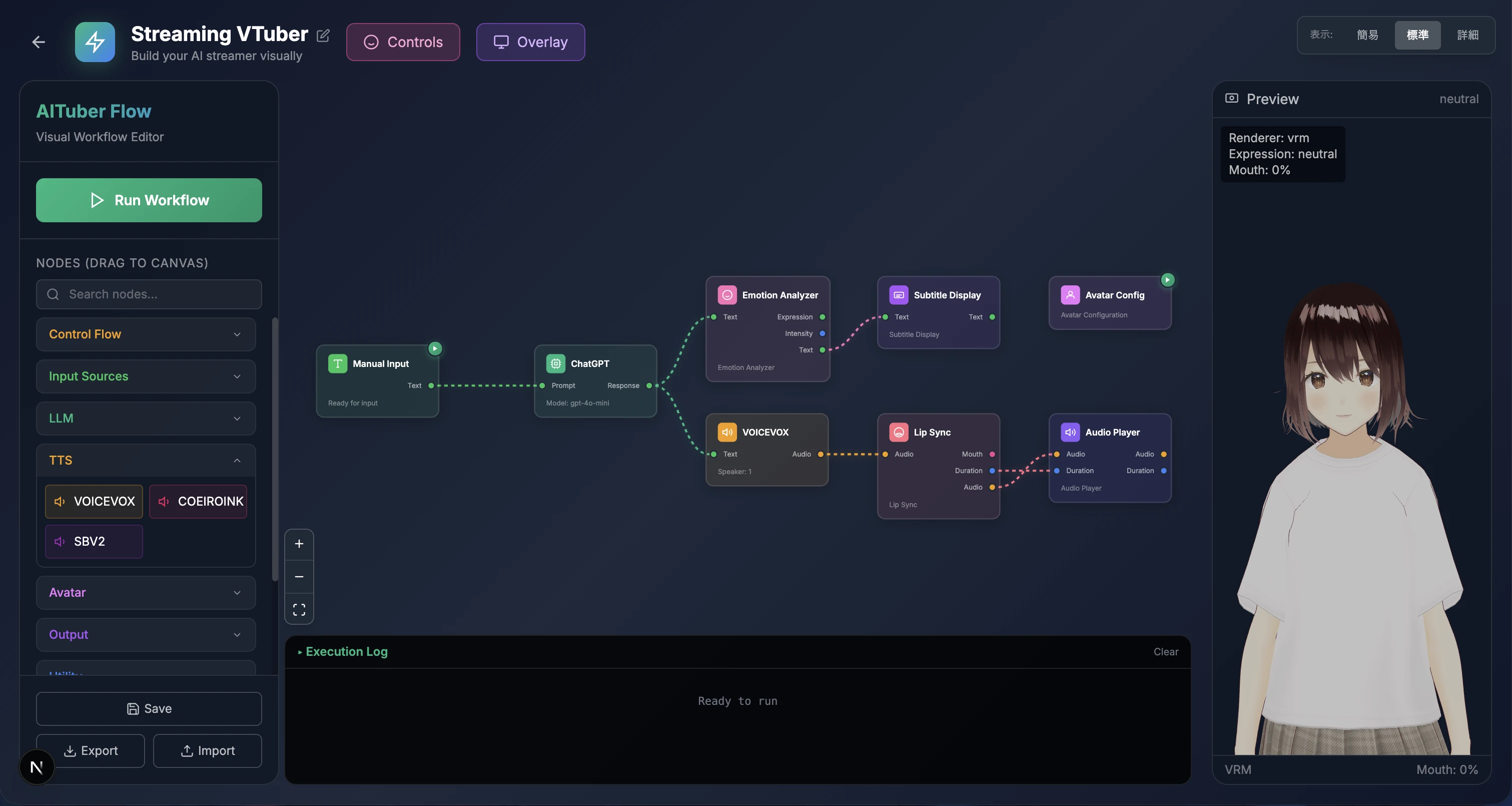Switch display mode to 詳細
1512x806 pixels.
1467,35
